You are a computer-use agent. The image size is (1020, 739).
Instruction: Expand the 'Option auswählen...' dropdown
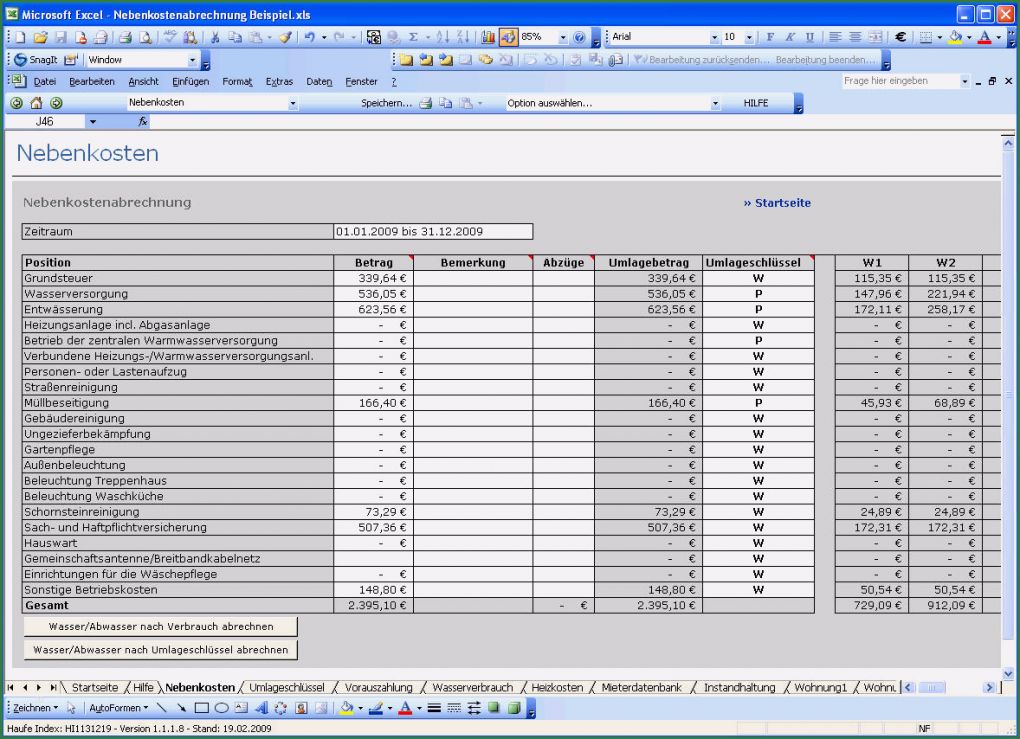point(715,103)
